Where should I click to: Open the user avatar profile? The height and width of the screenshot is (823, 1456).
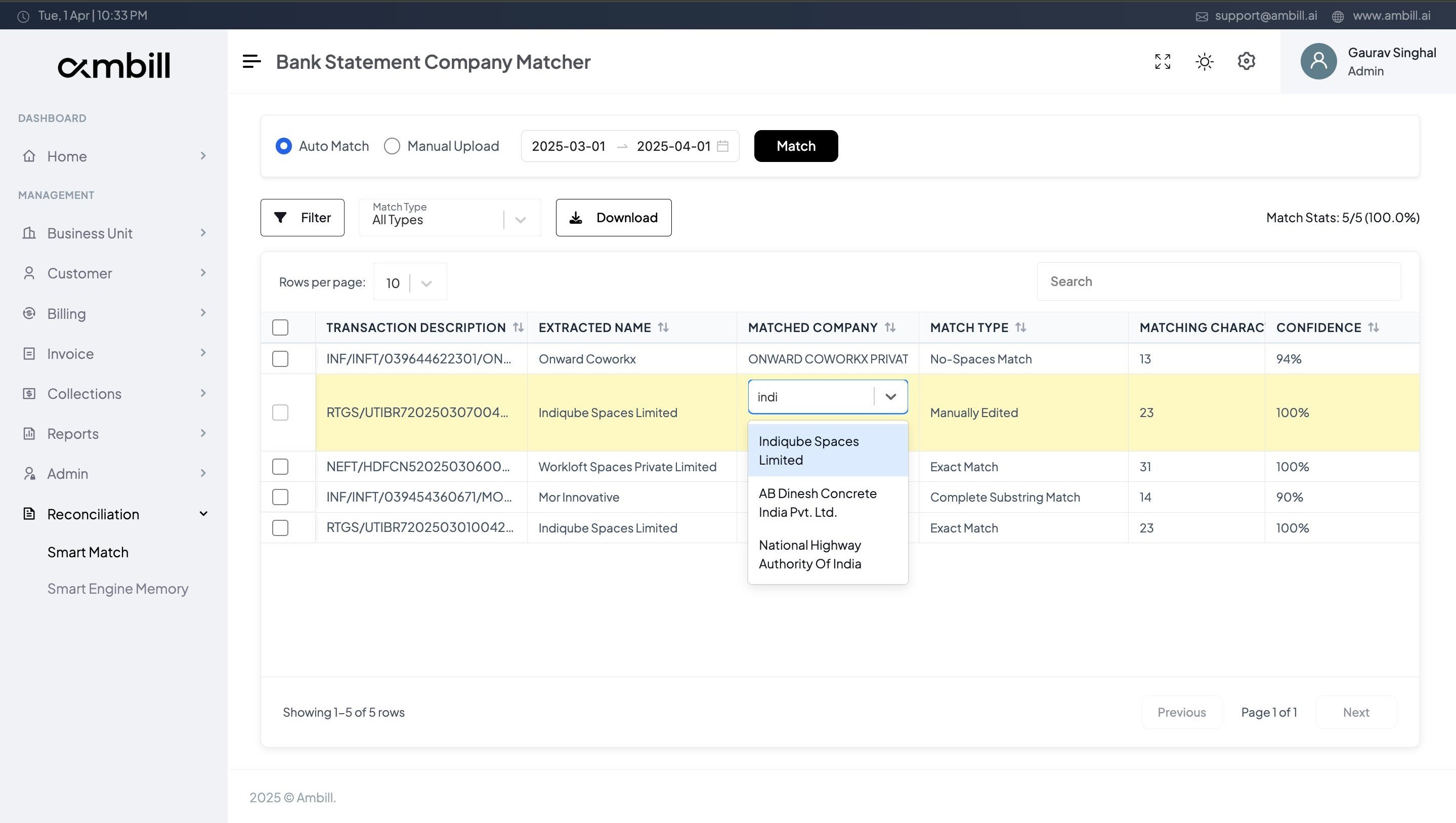[1319, 61]
